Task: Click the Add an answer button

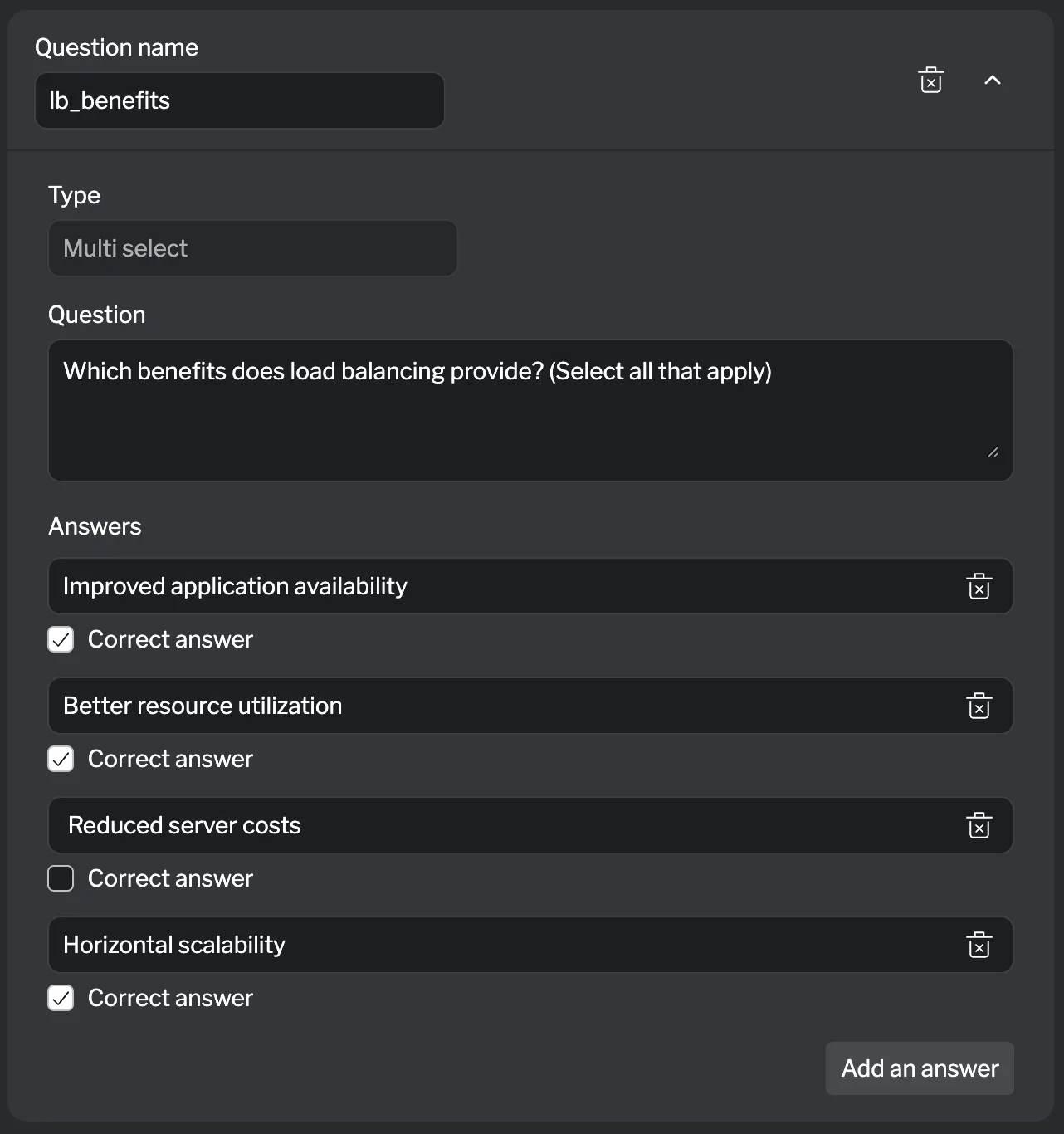Action: (x=919, y=1068)
